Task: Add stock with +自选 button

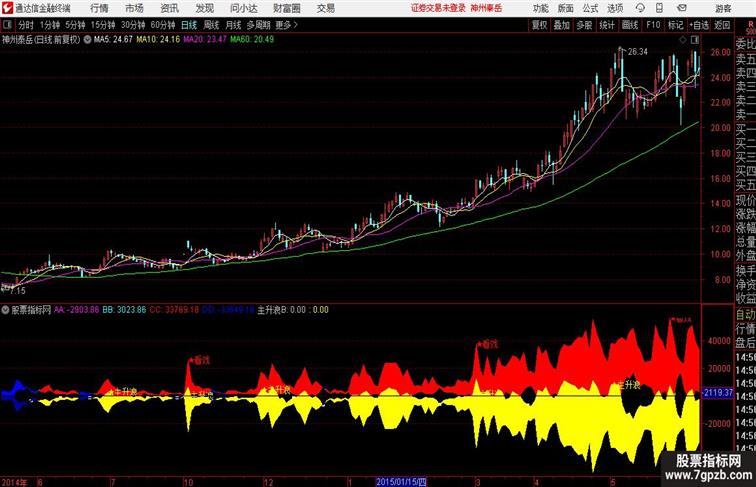Action: pyautogui.click(x=699, y=25)
